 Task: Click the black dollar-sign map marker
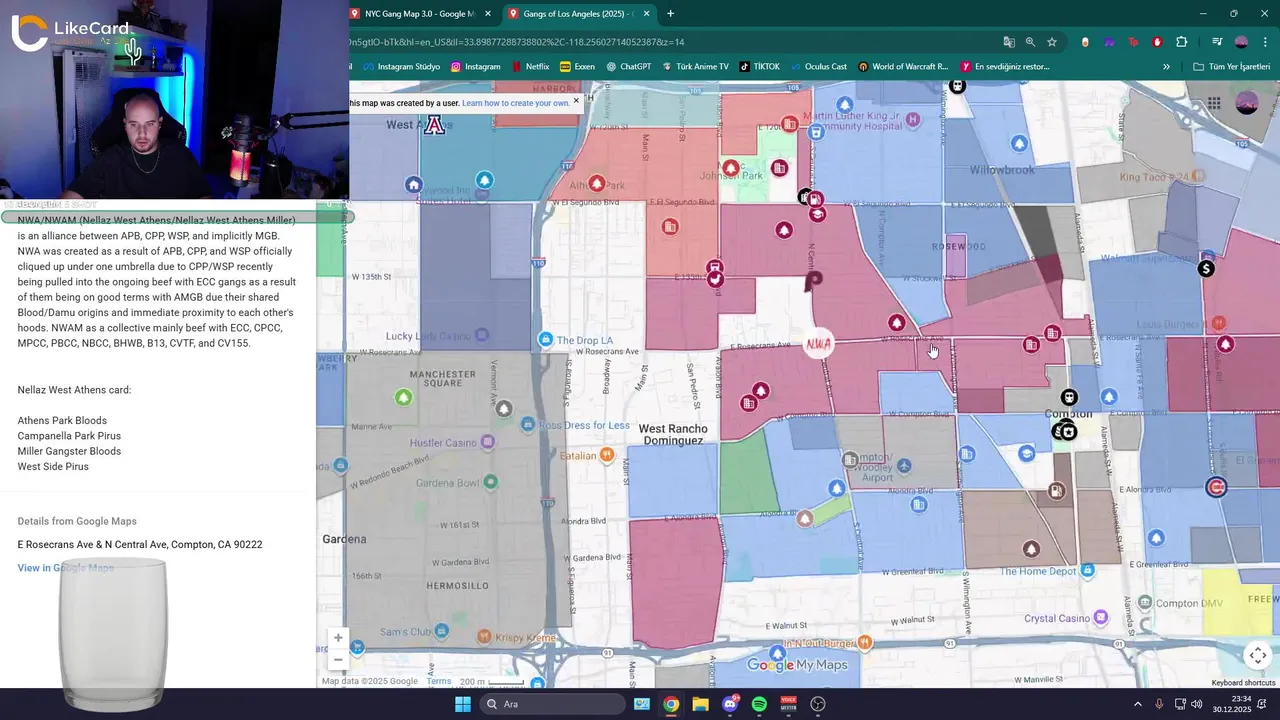(1206, 268)
